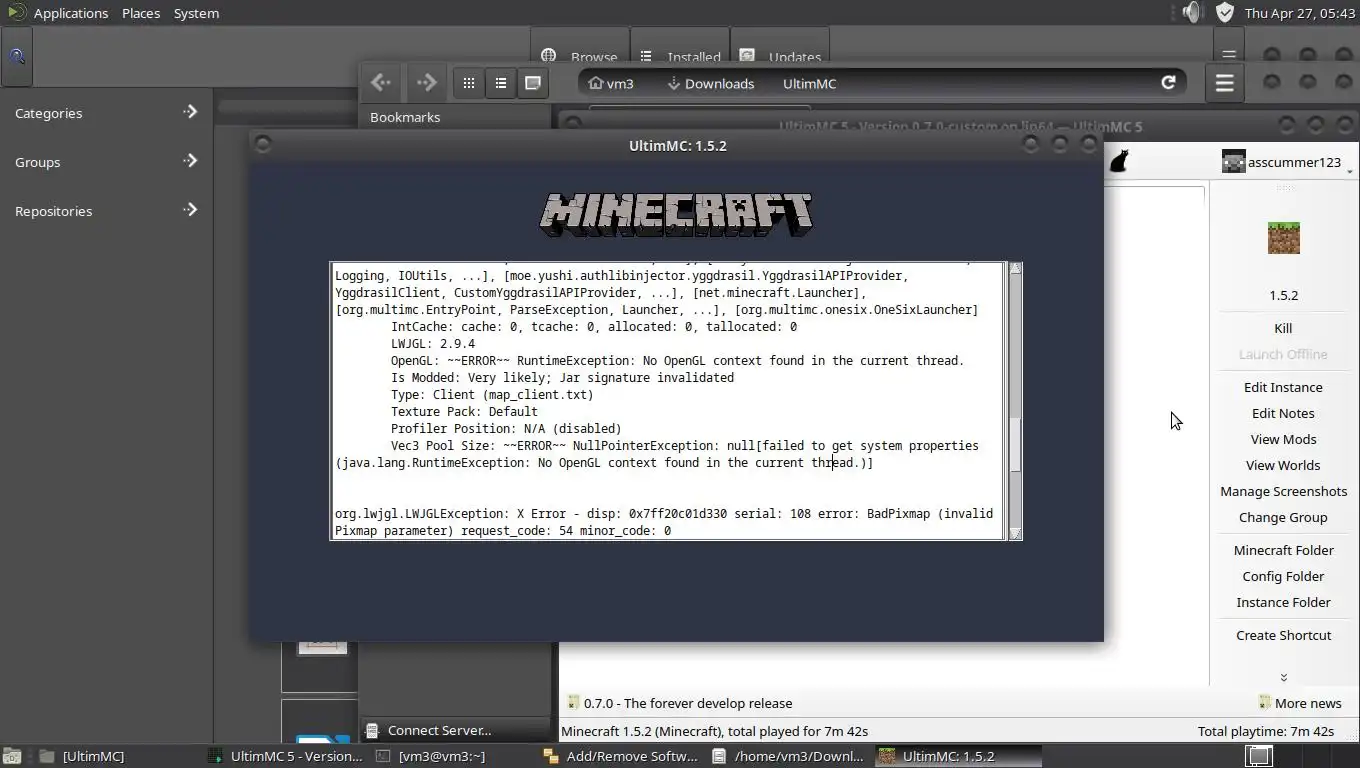The image size is (1360, 768).
Task: Click the crash log scrollbar thumb
Action: tap(1015, 445)
